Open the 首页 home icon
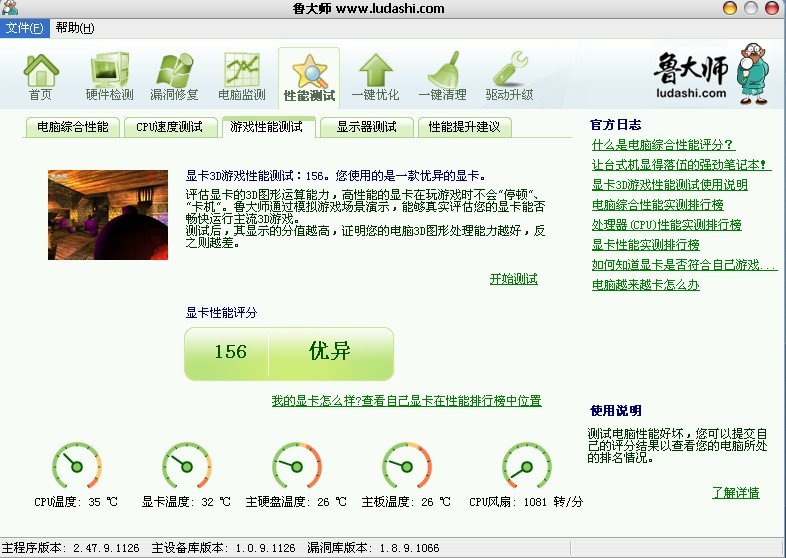786x558 pixels. coord(41,77)
